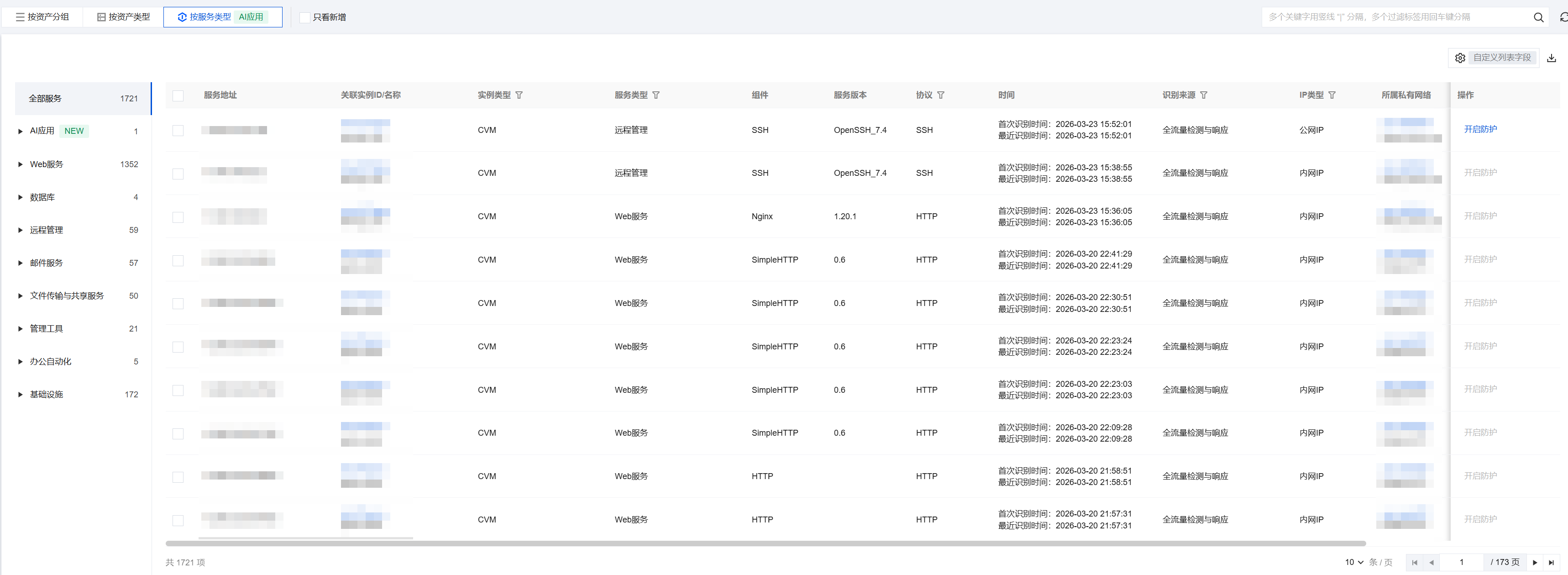Click 开启防护 link in first row

[1480, 129]
